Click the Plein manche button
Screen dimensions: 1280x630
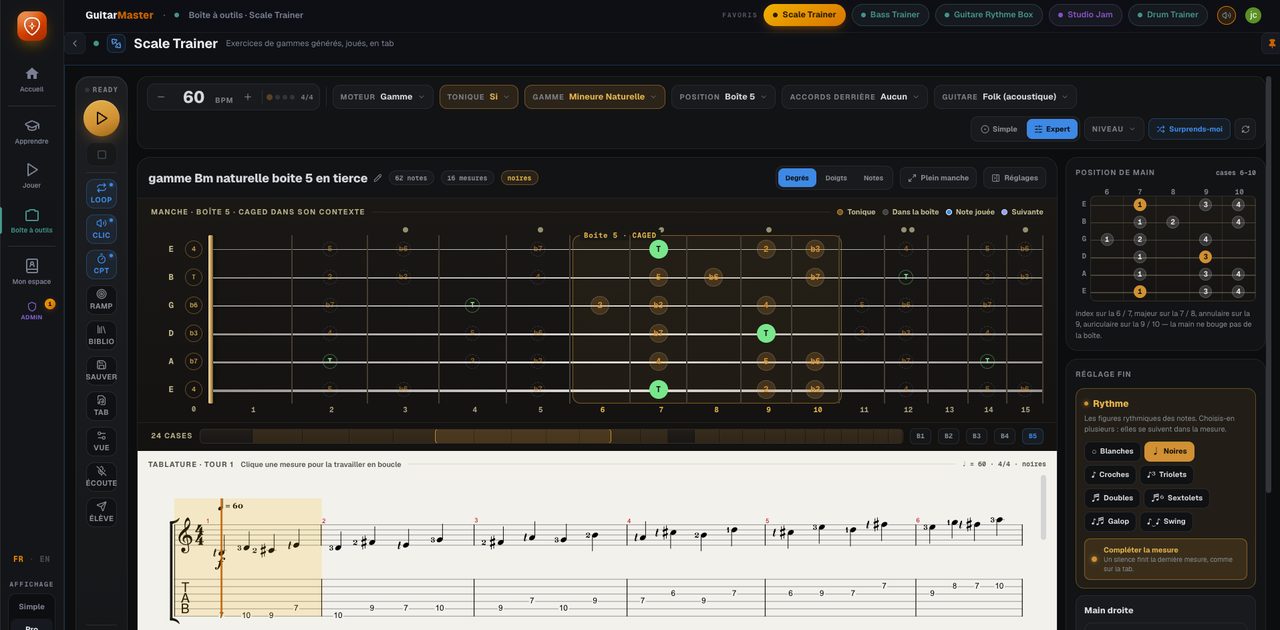pyautogui.click(x=938, y=178)
